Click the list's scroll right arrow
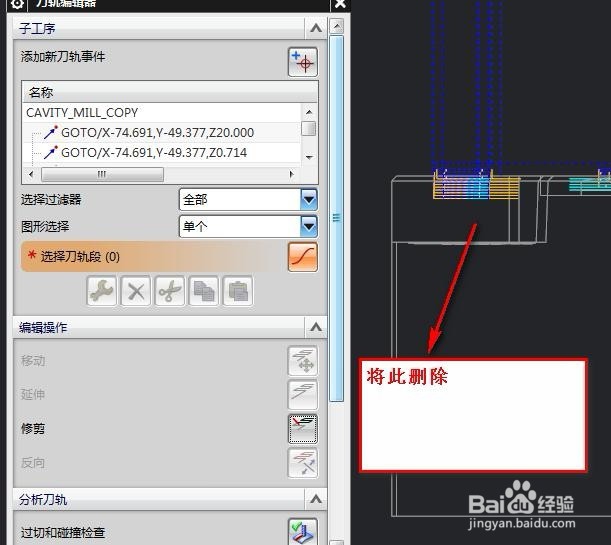The height and width of the screenshot is (545, 611). [291, 174]
